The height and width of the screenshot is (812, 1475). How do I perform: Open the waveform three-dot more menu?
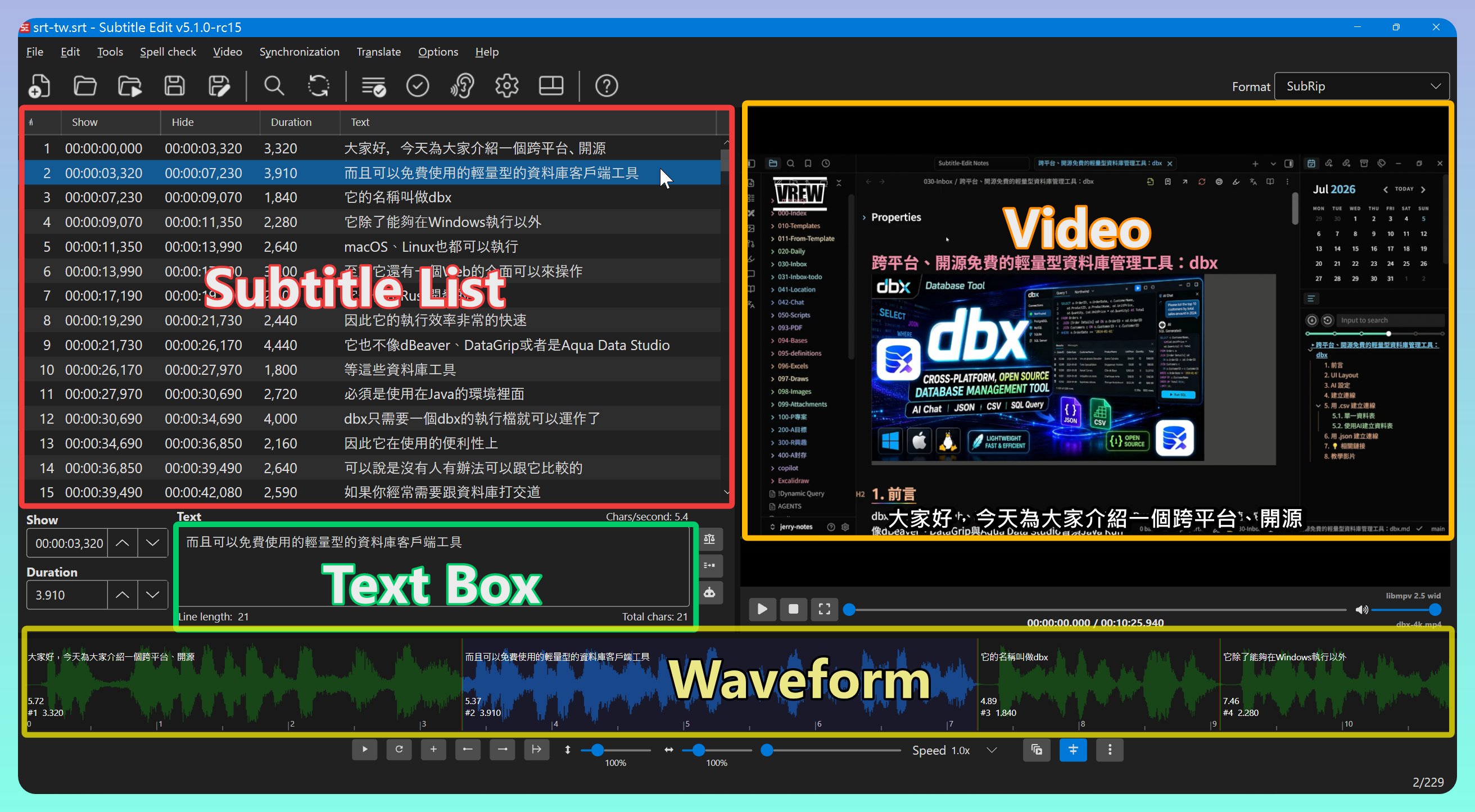pyautogui.click(x=1110, y=750)
